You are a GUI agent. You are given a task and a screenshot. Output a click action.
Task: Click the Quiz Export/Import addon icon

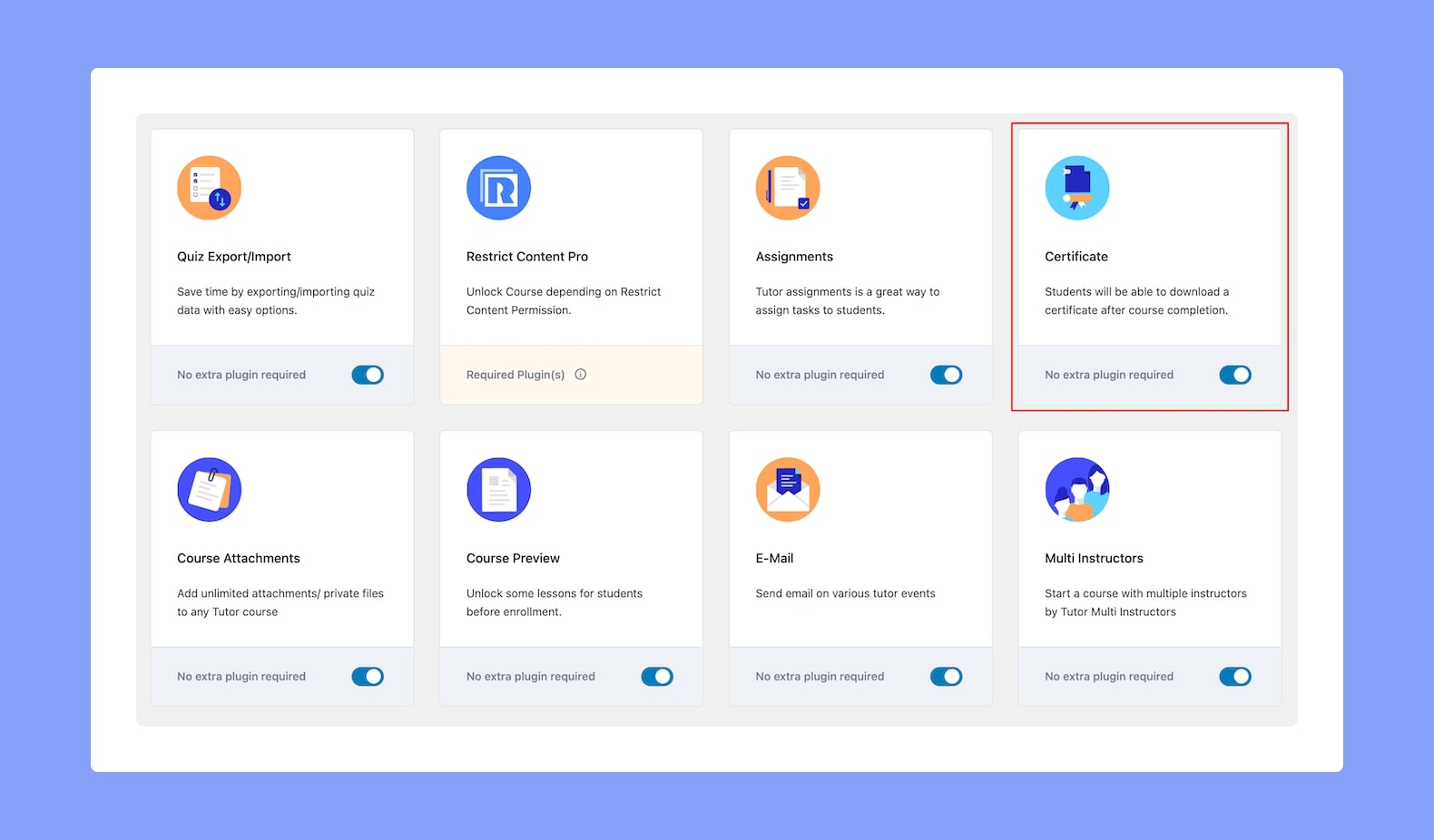coord(209,188)
